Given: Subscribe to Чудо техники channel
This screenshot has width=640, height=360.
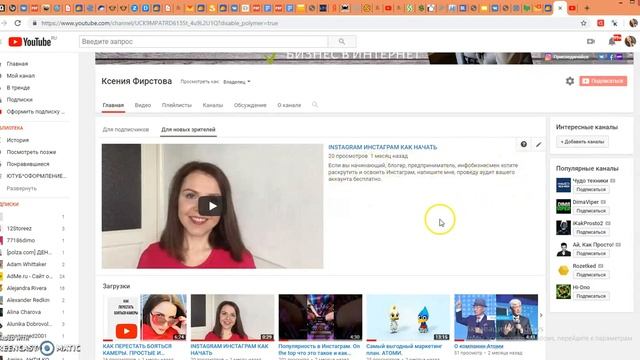Looking at the screenshot, I should click(x=591, y=189).
